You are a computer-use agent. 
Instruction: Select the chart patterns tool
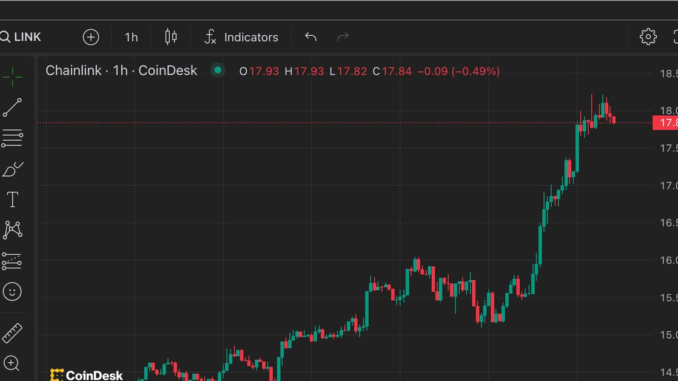pyautogui.click(x=12, y=230)
